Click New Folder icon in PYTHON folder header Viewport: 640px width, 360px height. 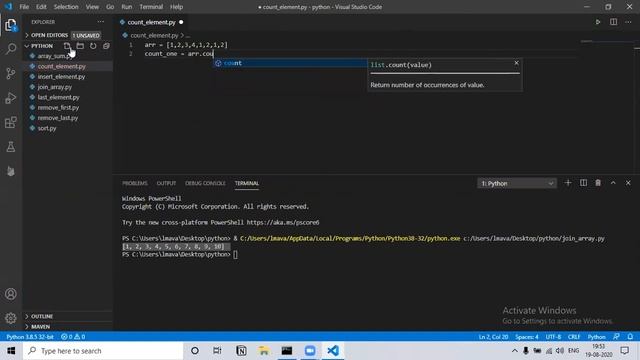80,46
